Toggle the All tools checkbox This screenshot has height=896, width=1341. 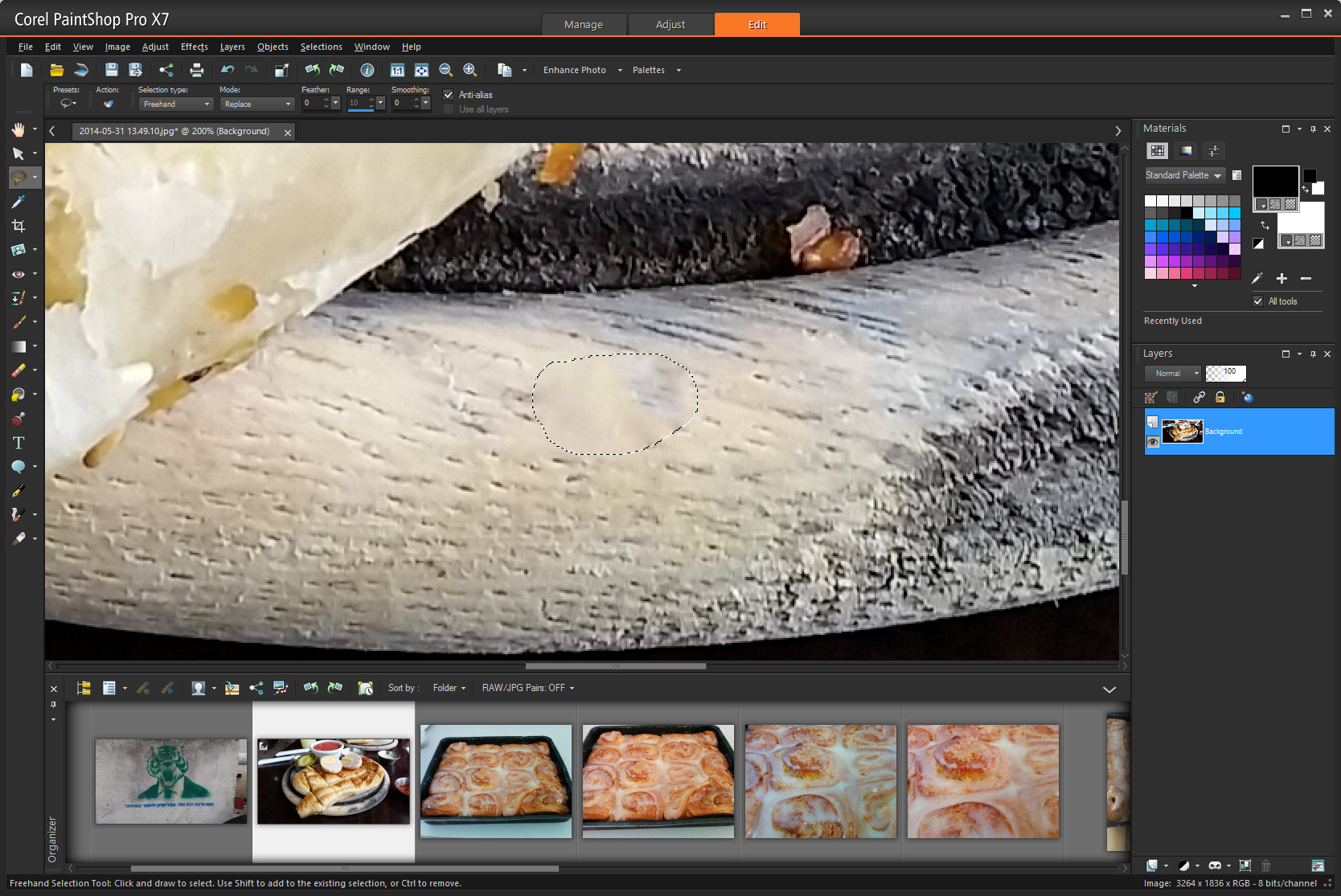1258,301
